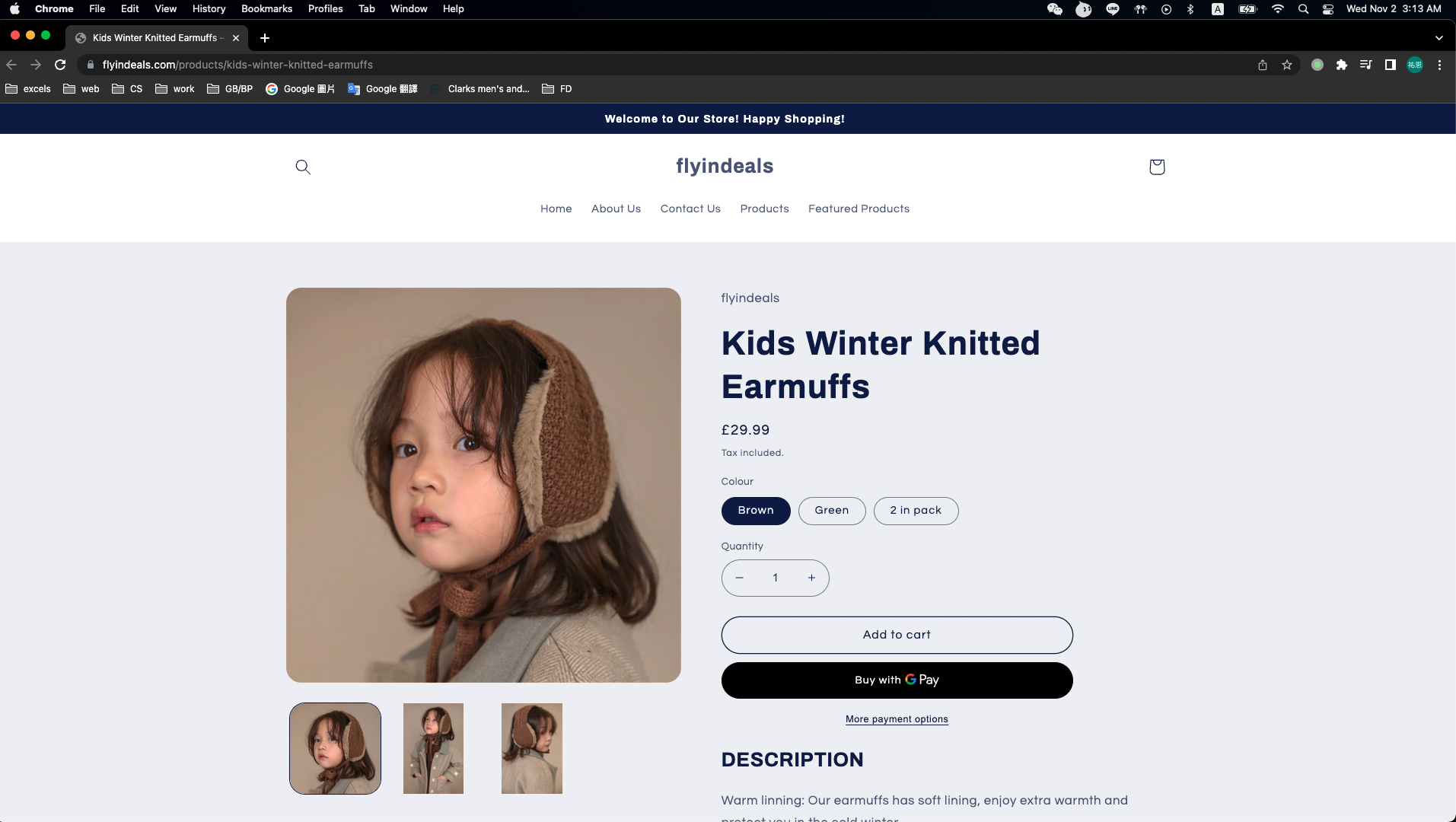Image resolution: width=1456 pixels, height=822 pixels.
Task: Click the share page icon in address bar
Action: point(1263,65)
